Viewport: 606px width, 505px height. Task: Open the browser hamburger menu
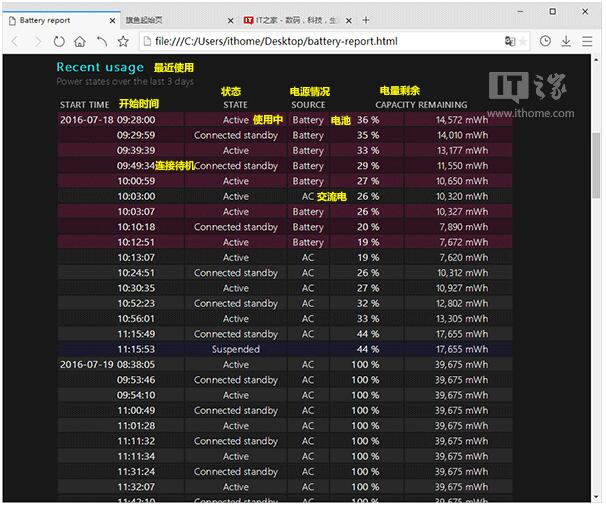(x=587, y=42)
